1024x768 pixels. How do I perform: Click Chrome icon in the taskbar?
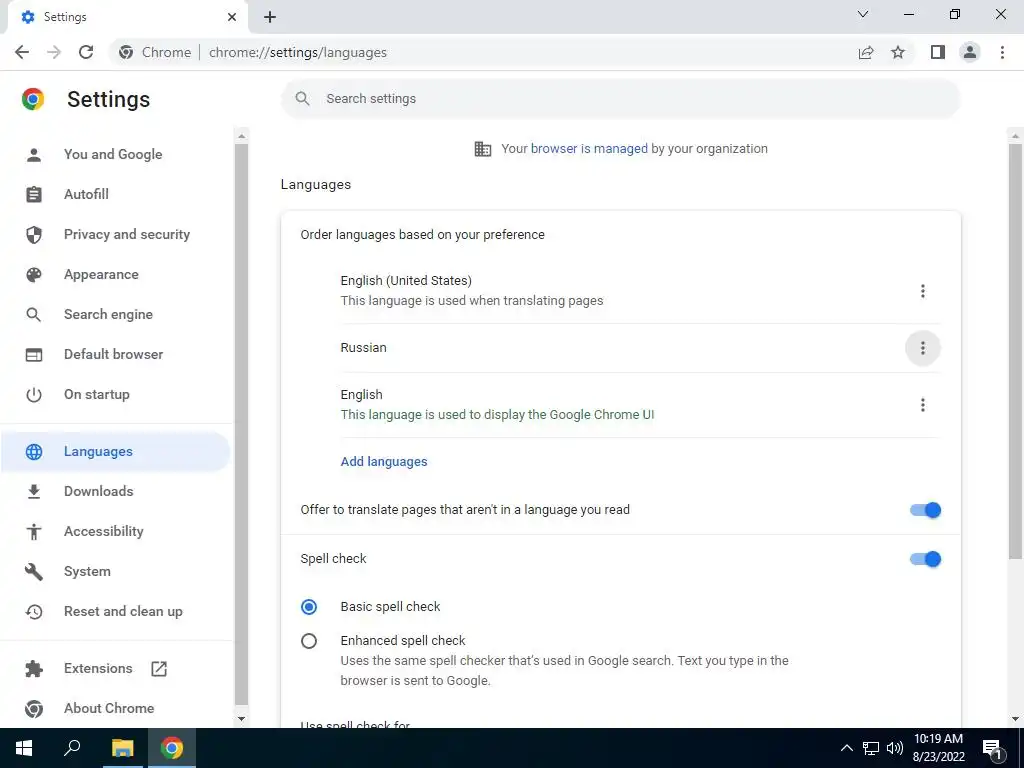click(x=172, y=748)
